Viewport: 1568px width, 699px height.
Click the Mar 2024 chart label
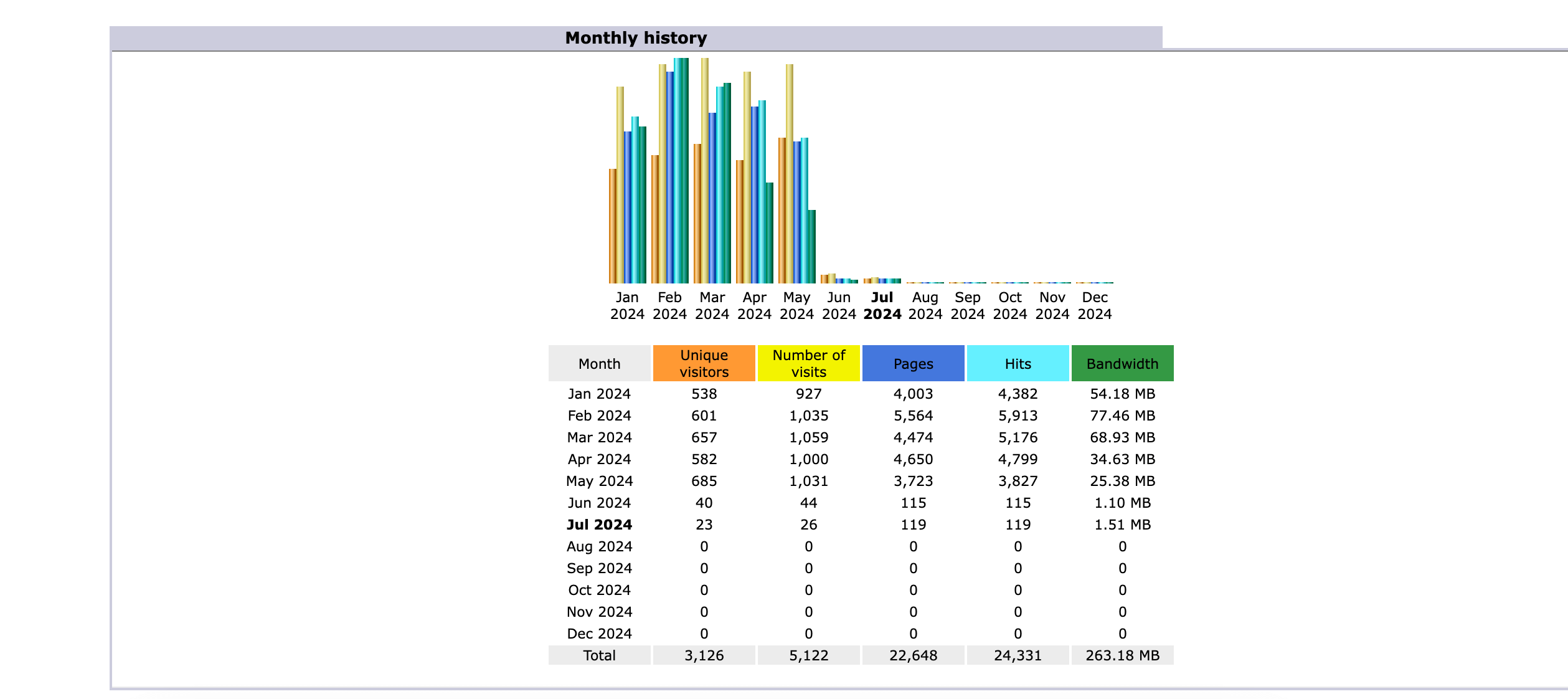pyautogui.click(x=712, y=306)
